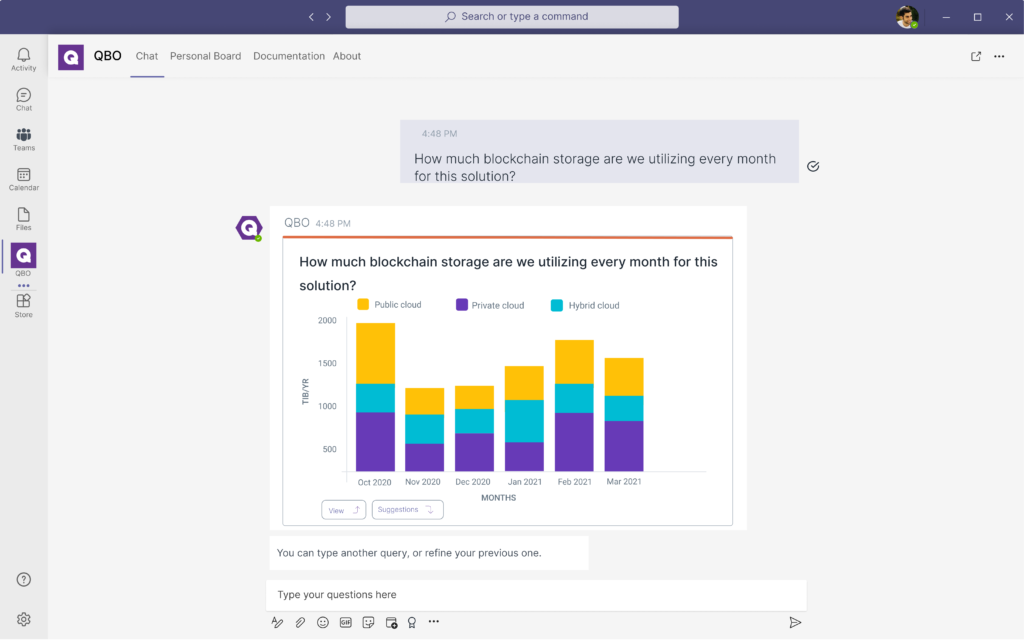Open the Store apps icon
This screenshot has height=640, width=1024.
(24, 305)
